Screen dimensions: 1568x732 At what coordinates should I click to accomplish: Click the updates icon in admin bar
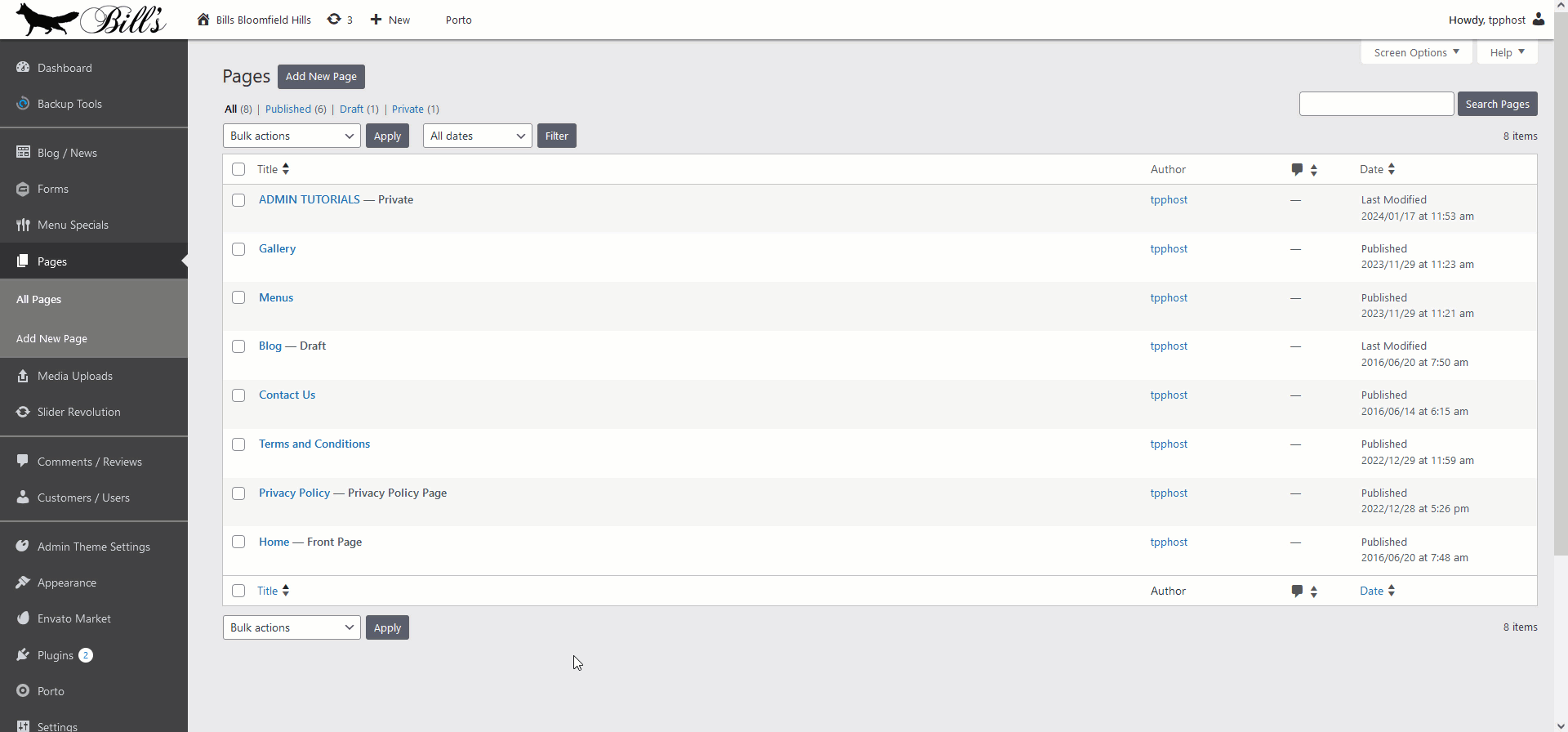(334, 20)
